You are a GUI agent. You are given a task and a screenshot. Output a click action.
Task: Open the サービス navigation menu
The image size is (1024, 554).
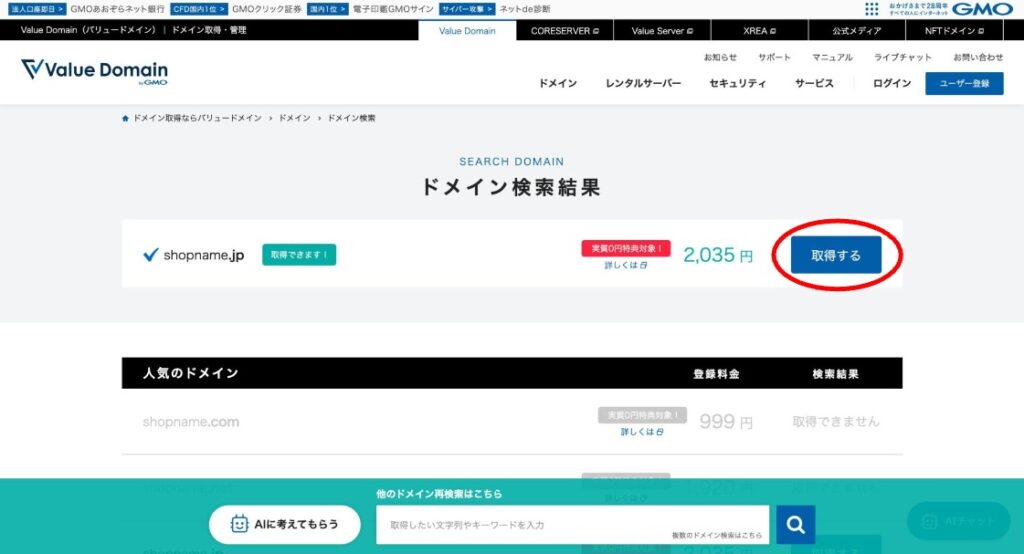point(814,84)
